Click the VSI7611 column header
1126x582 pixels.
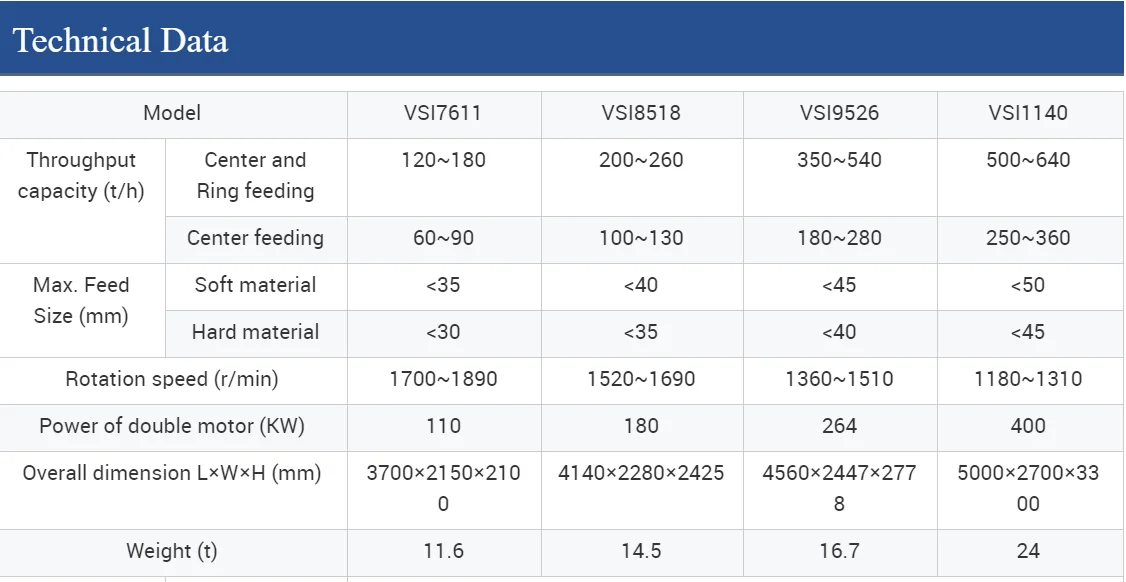[x=443, y=113]
